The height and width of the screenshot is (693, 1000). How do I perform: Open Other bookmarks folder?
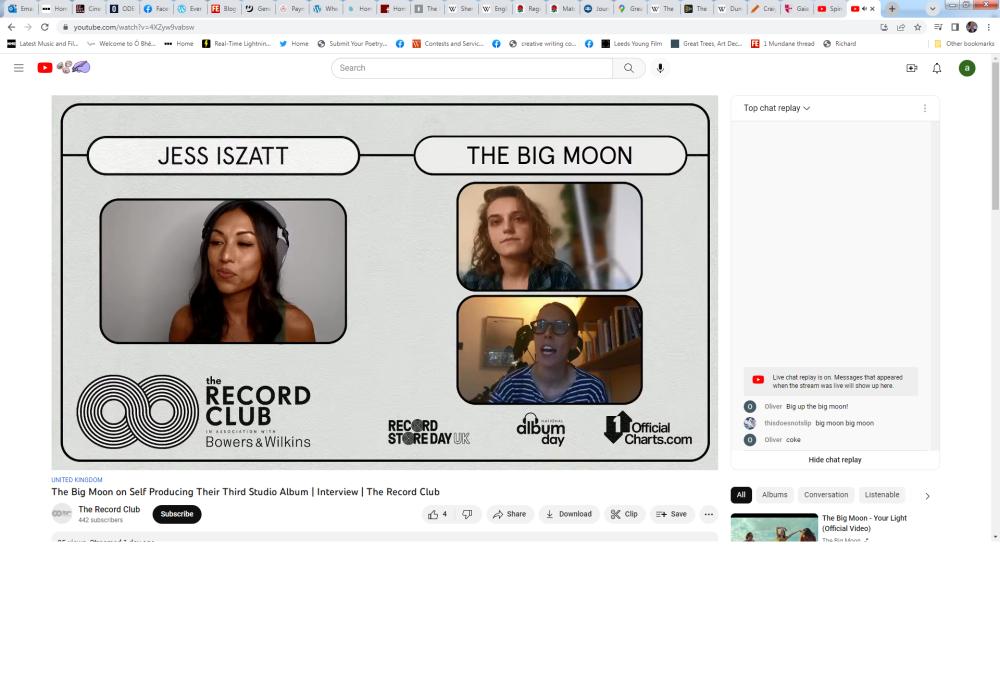[x=964, y=43]
